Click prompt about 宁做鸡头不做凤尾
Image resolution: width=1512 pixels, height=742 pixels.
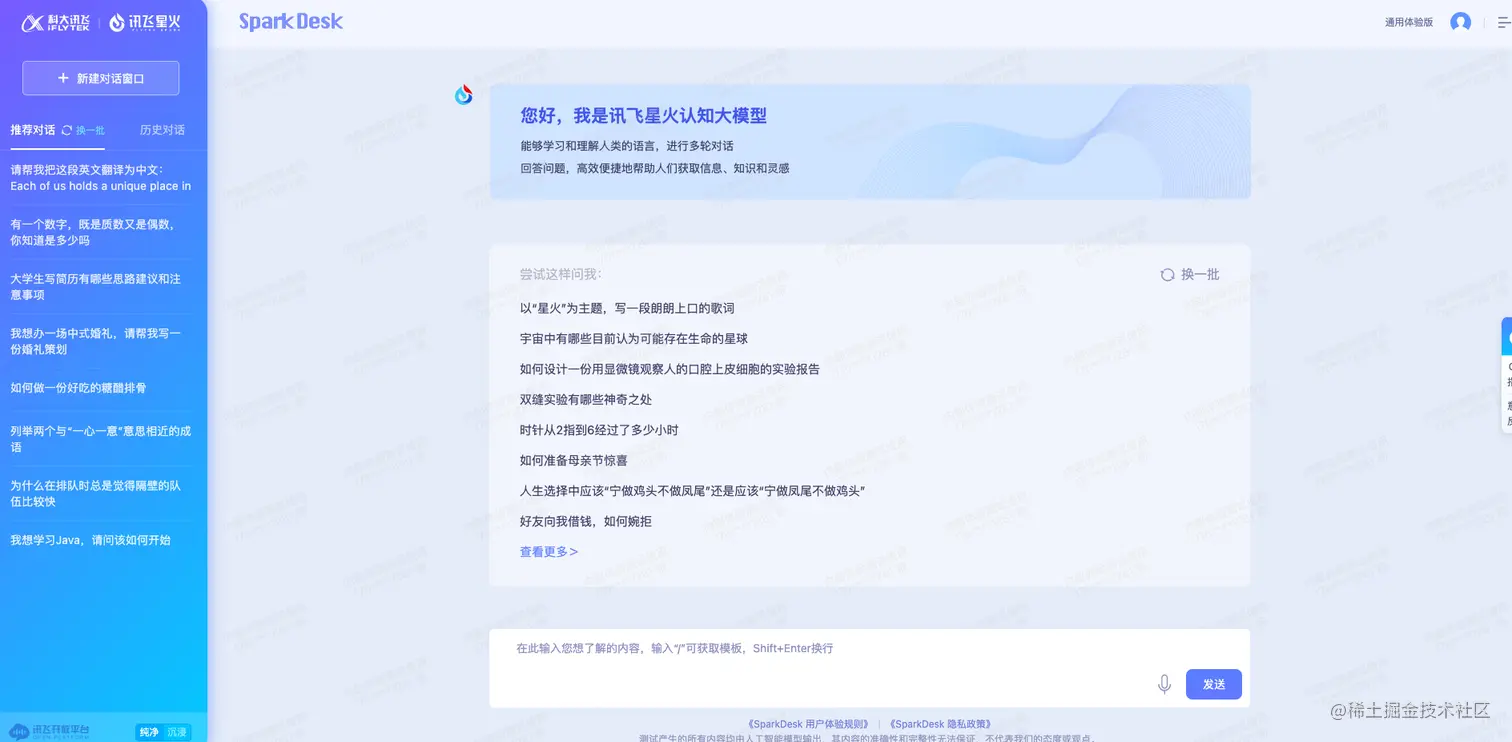(x=692, y=491)
